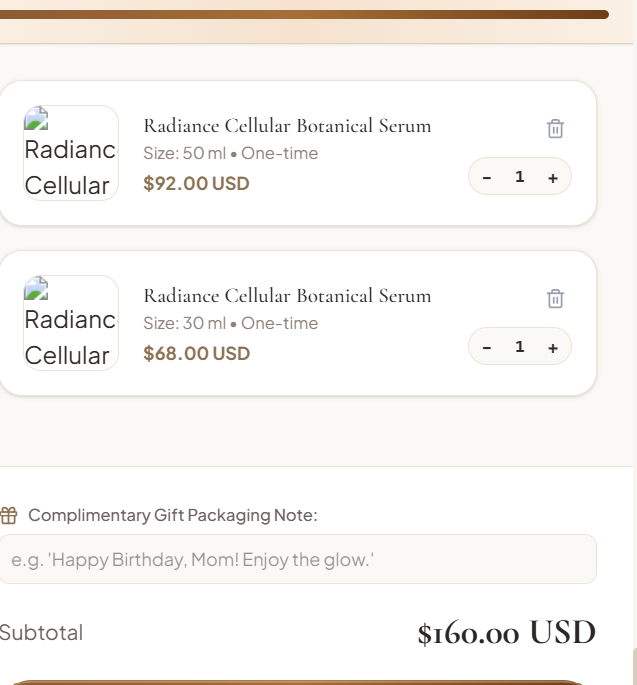637x685 pixels.
Task: Click the gift box icon beside packaging note
Action: pos(9,515)
